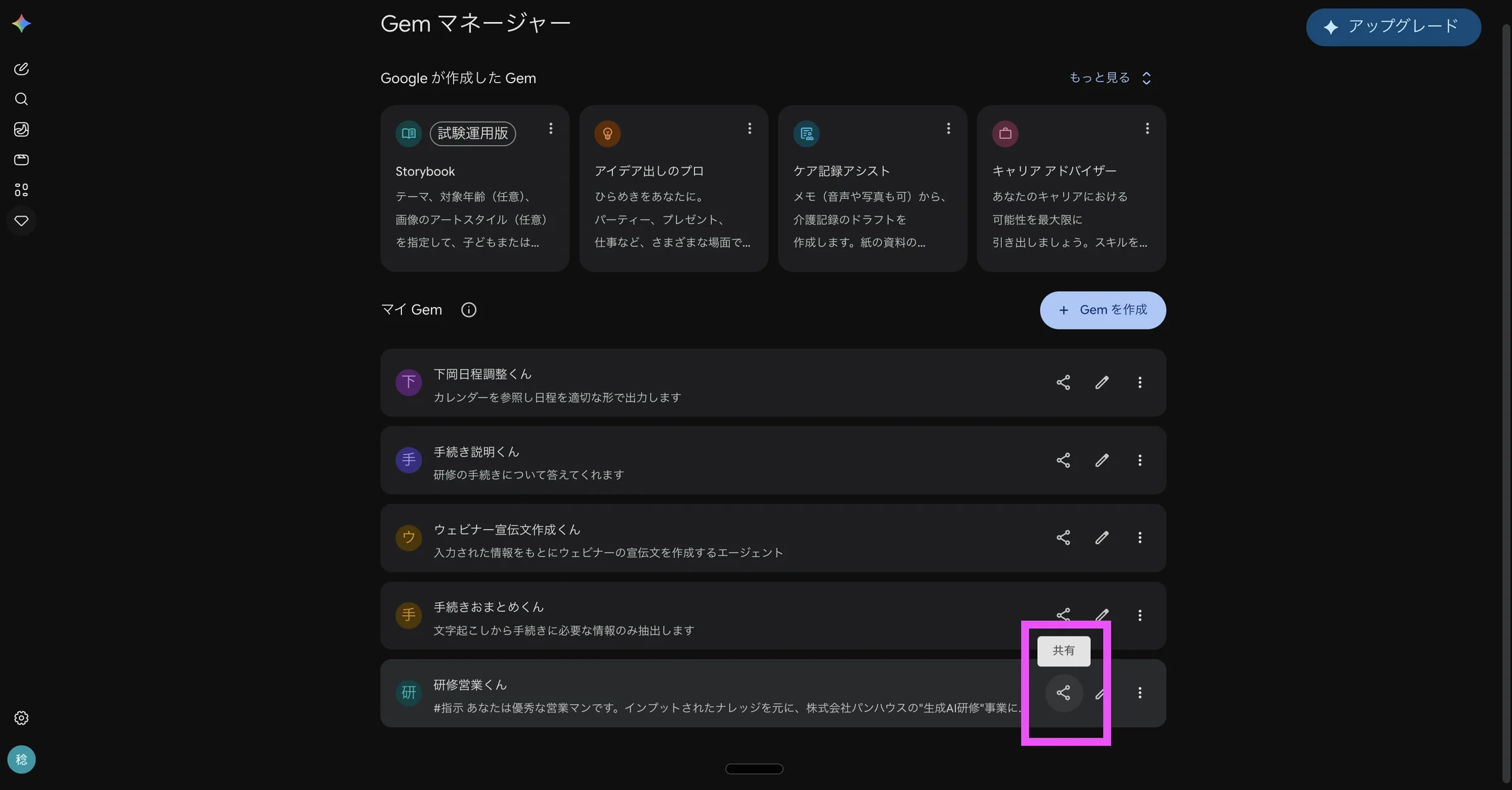Viewport: 1512px width, 790px height.
Task: Open the search icon in sidebar
Action: [21, 99]
